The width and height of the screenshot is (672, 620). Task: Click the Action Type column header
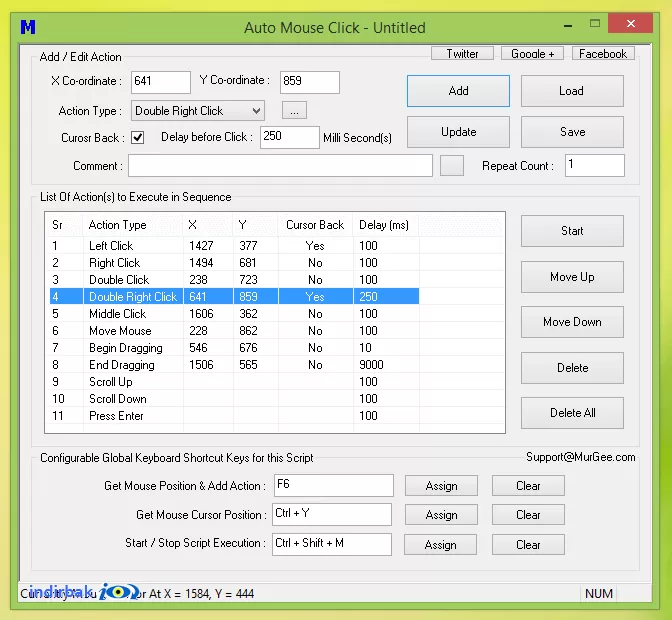pyautogui.click(x=133, y=225)
